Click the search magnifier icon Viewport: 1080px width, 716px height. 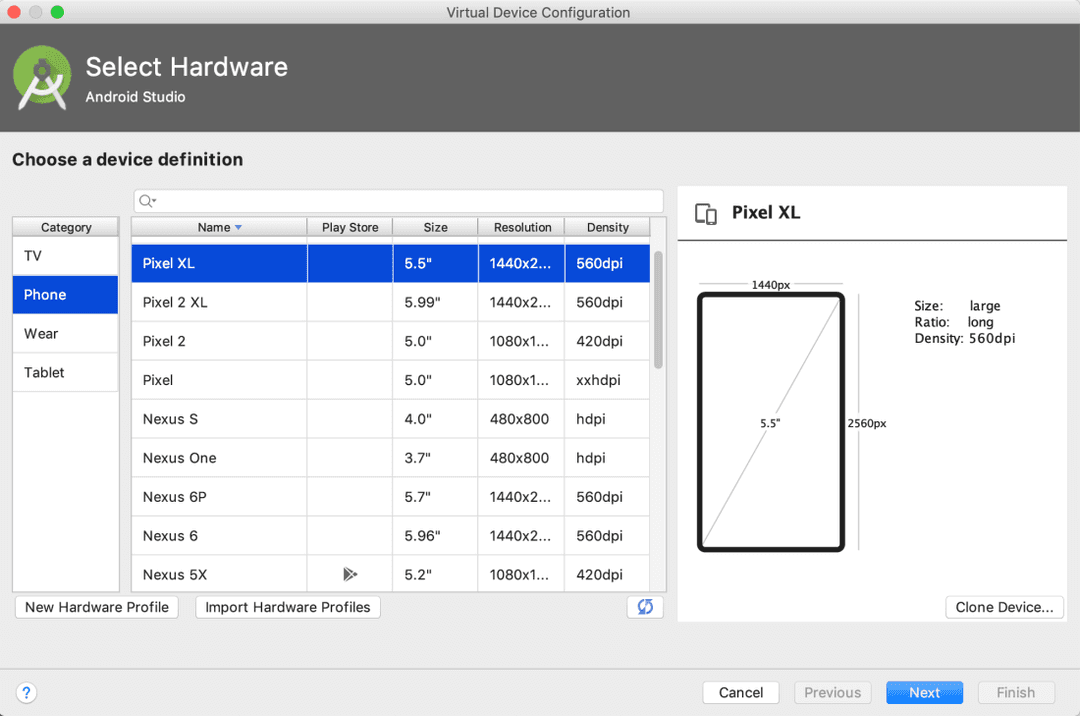(145, 201)
